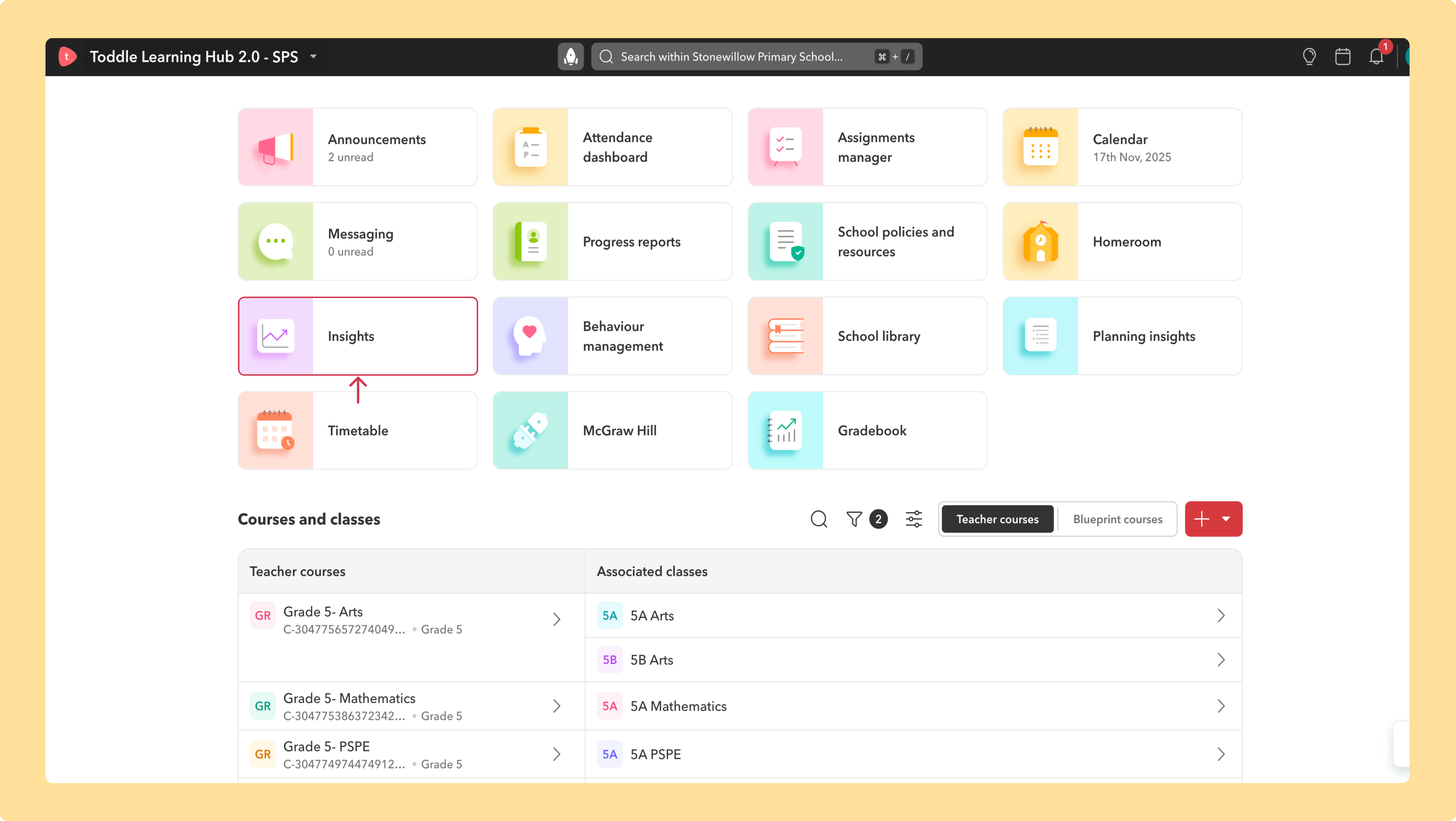Open the add-course dropdown caret
Image resolution: width=1456 pixels, height=821 pixels.
point(1226,519)
